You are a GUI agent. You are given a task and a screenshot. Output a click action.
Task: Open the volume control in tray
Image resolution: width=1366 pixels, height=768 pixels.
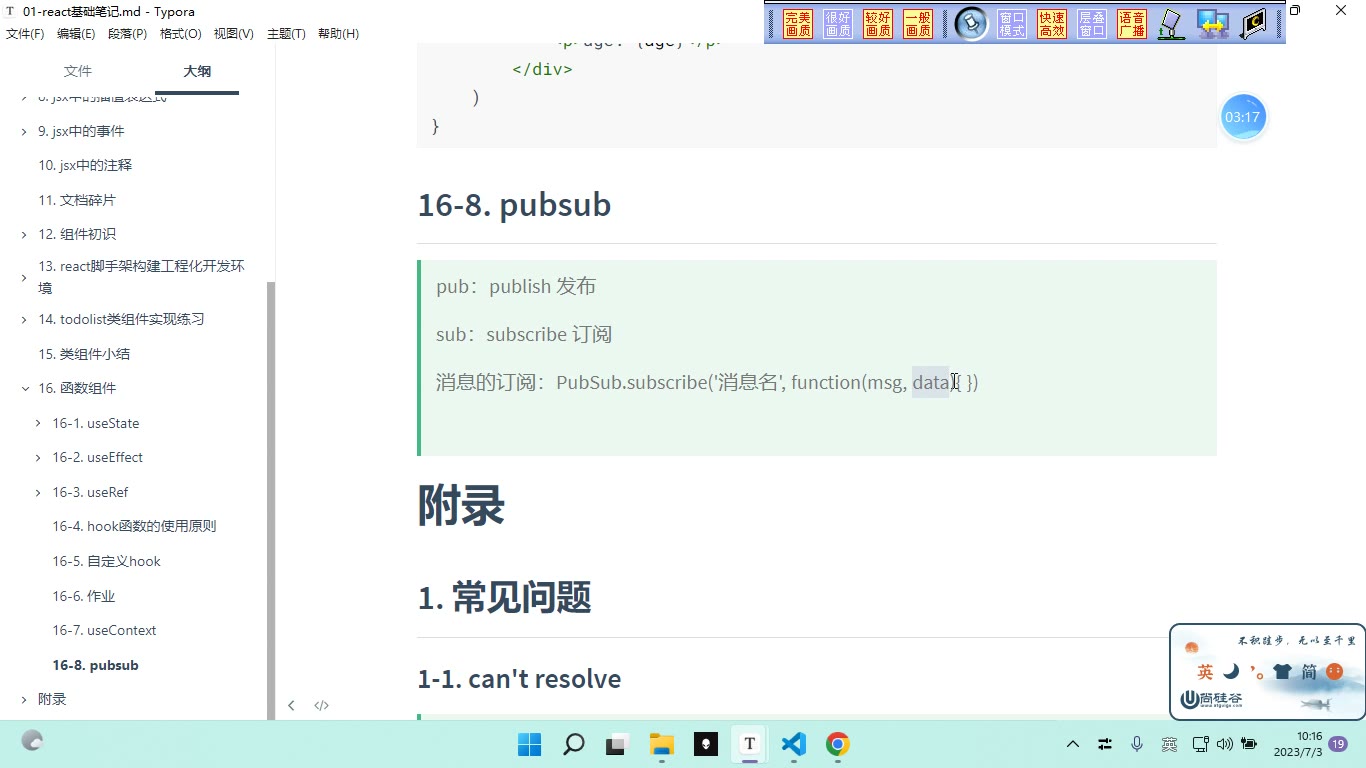[x=1225, y=744]
